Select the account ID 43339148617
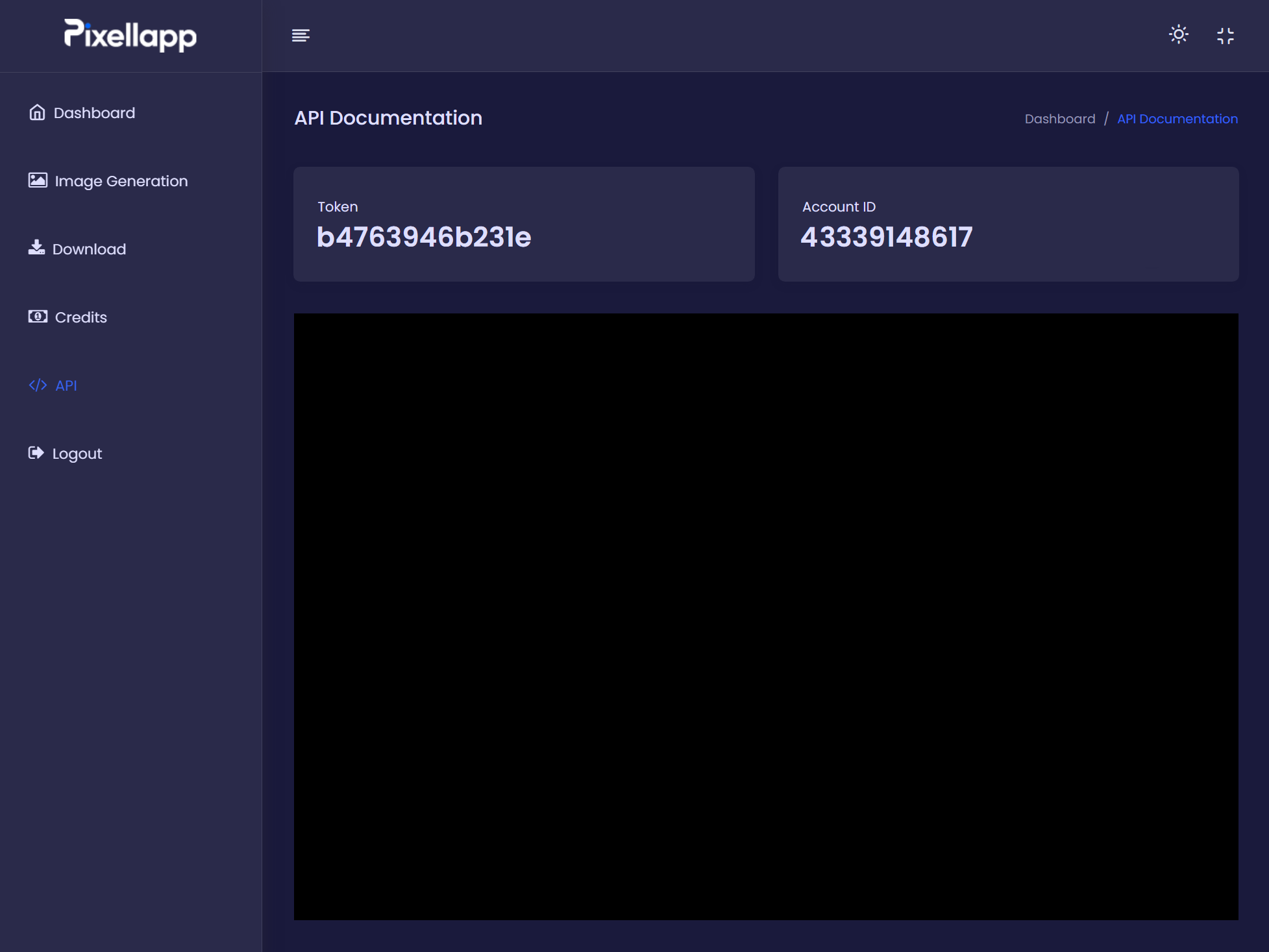Viewport: 1269px width, 952px height. click(887, 237)
